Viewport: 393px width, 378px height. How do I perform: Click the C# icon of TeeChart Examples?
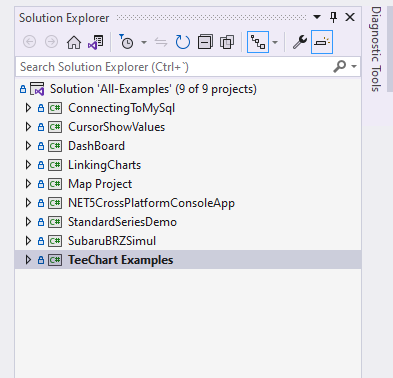55,260
